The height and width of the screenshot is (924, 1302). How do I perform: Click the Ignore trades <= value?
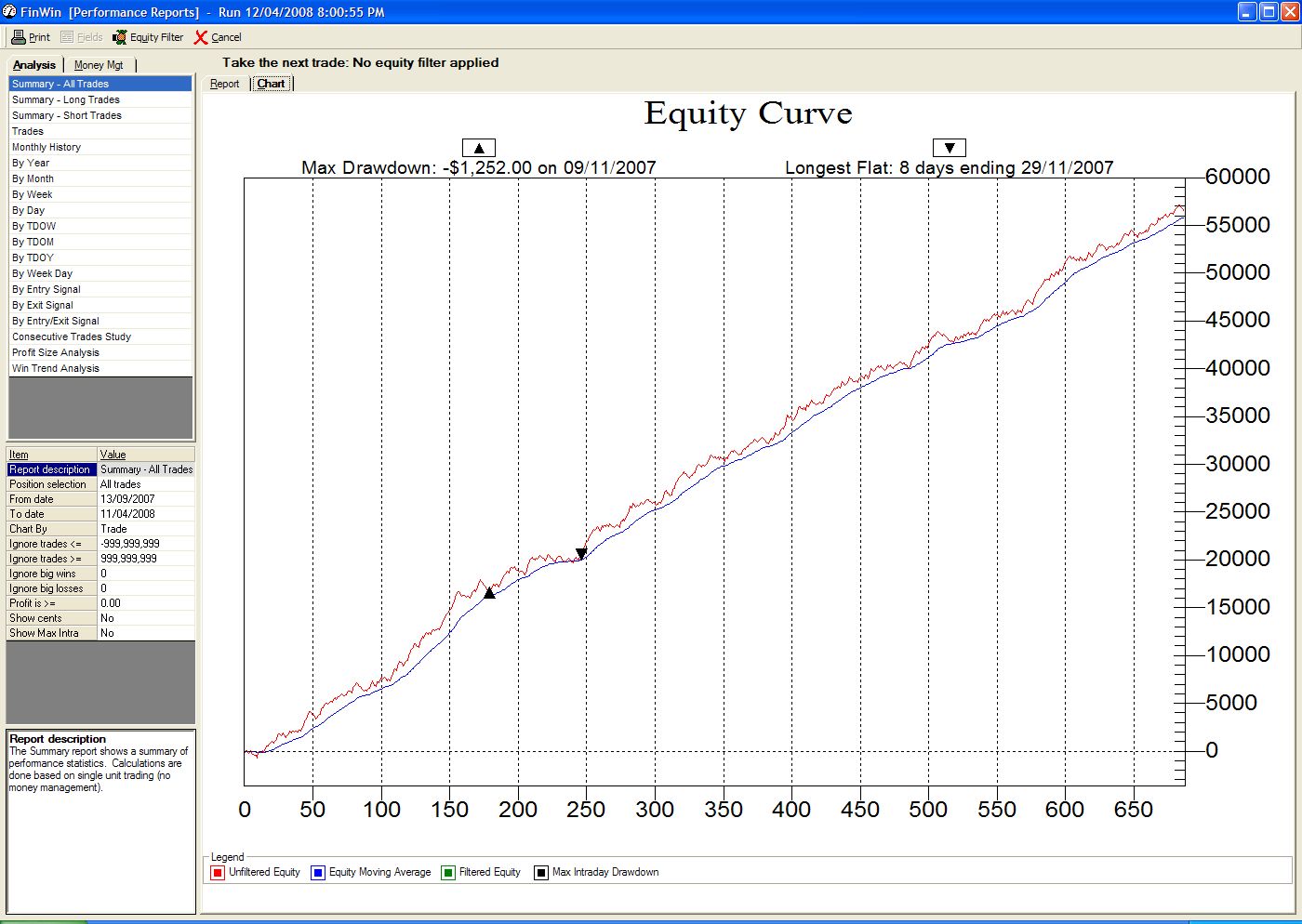pyautogui.click(x=146, y=544)
